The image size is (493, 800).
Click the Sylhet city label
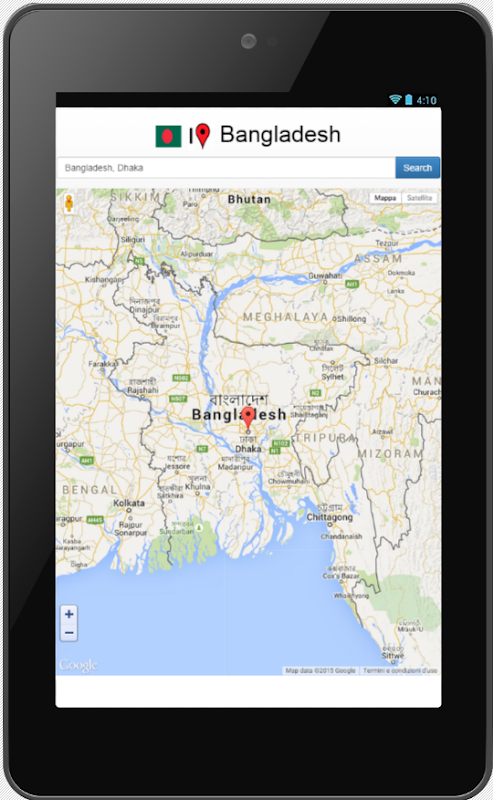coord(333,377)
